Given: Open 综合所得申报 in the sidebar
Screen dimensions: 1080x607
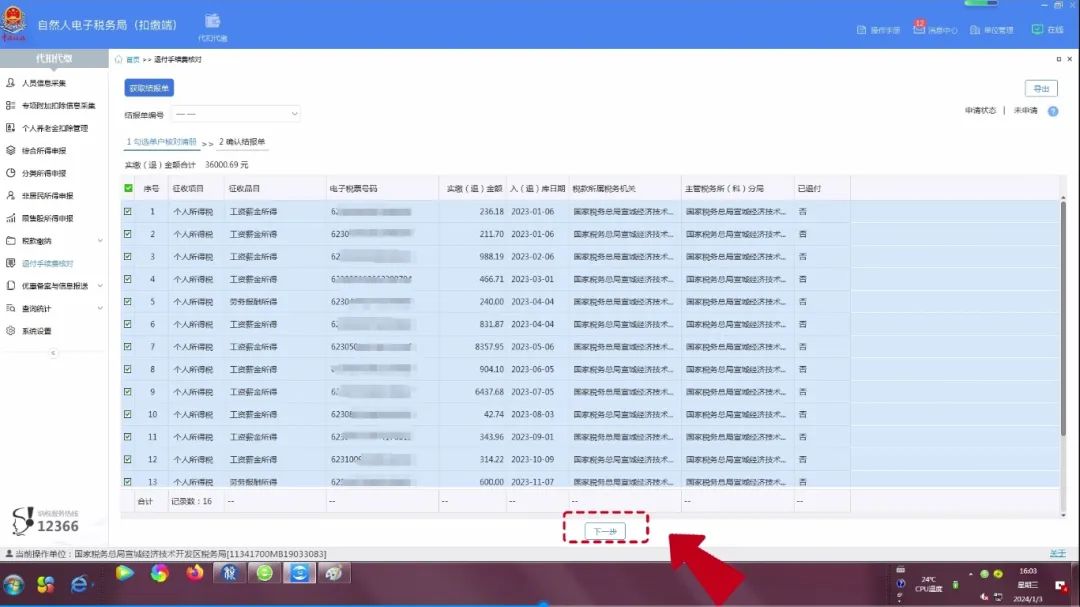Looking at the screenshot, I should click(x=44, y=151).
